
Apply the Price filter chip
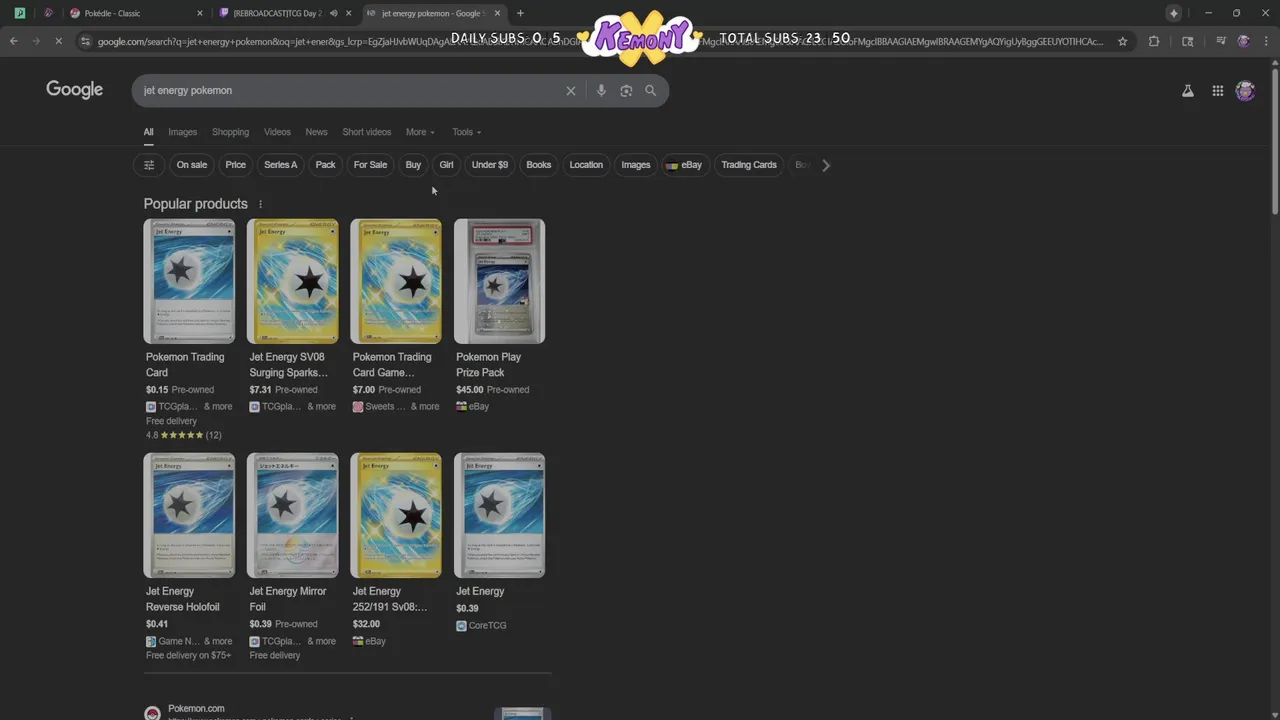click(x=236, y=165)
